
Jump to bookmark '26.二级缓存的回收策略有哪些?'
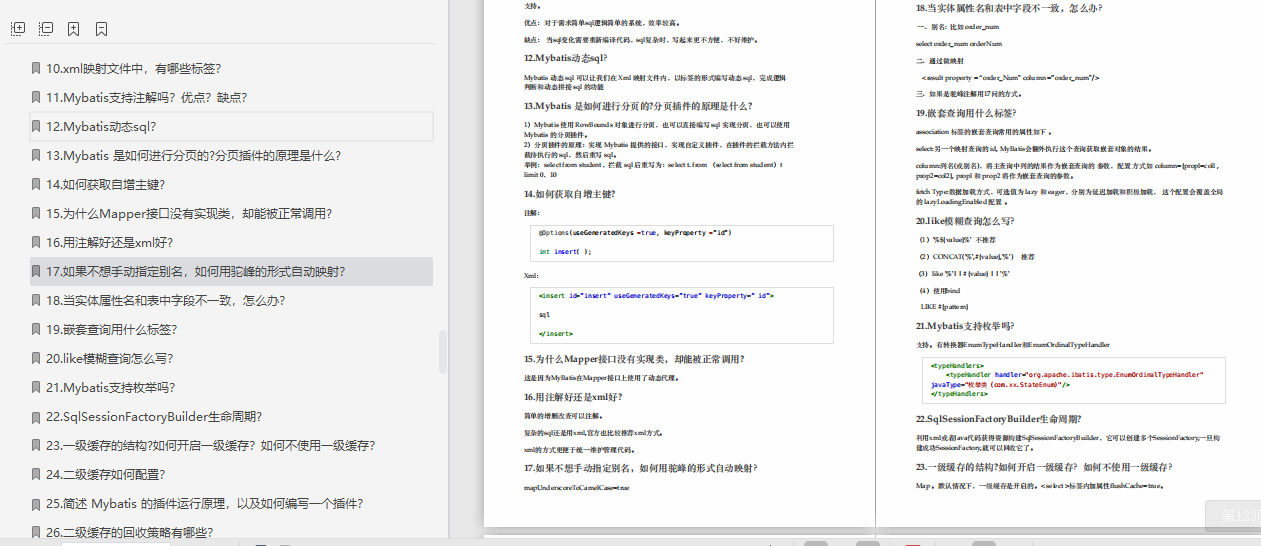[x=130, y=532]
